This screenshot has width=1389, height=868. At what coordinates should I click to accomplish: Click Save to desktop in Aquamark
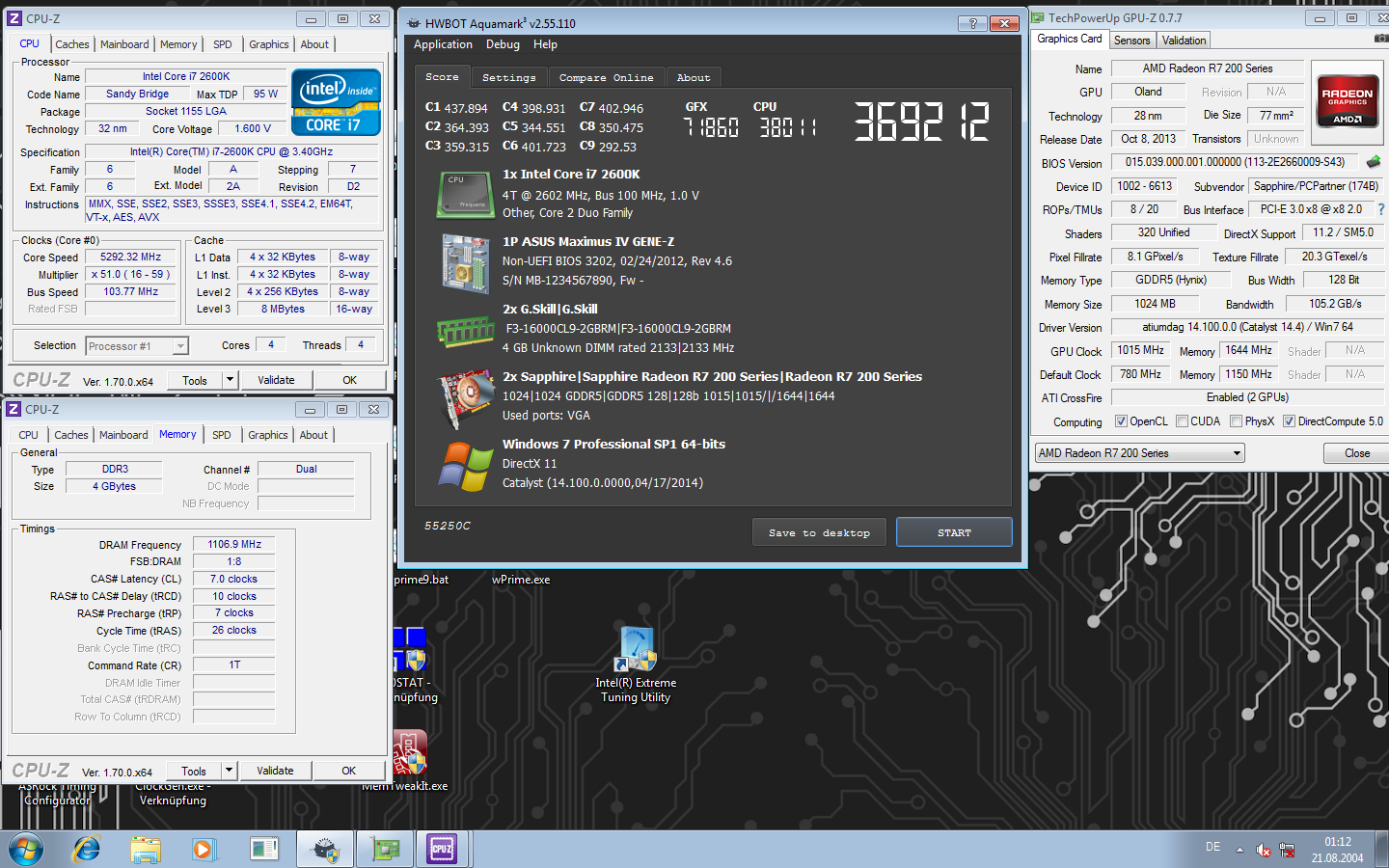click(819, 532)
